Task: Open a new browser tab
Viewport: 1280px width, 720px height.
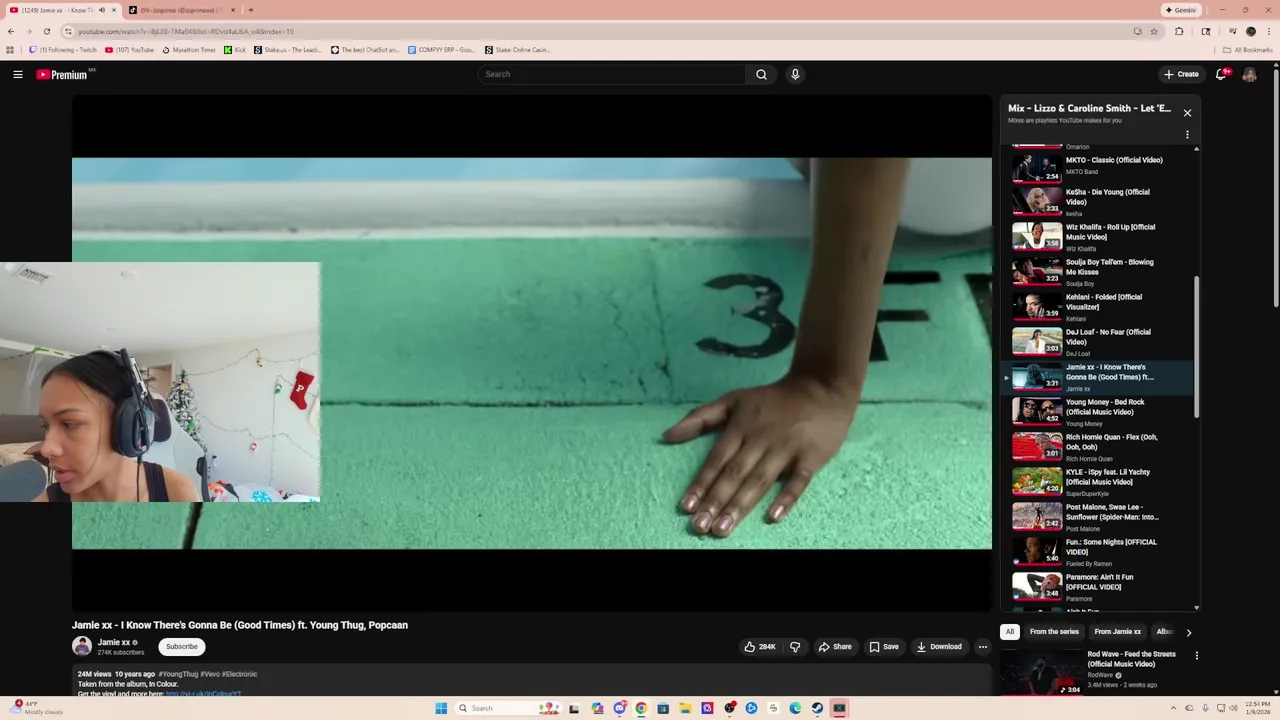Action: click(x=250, y=10)
